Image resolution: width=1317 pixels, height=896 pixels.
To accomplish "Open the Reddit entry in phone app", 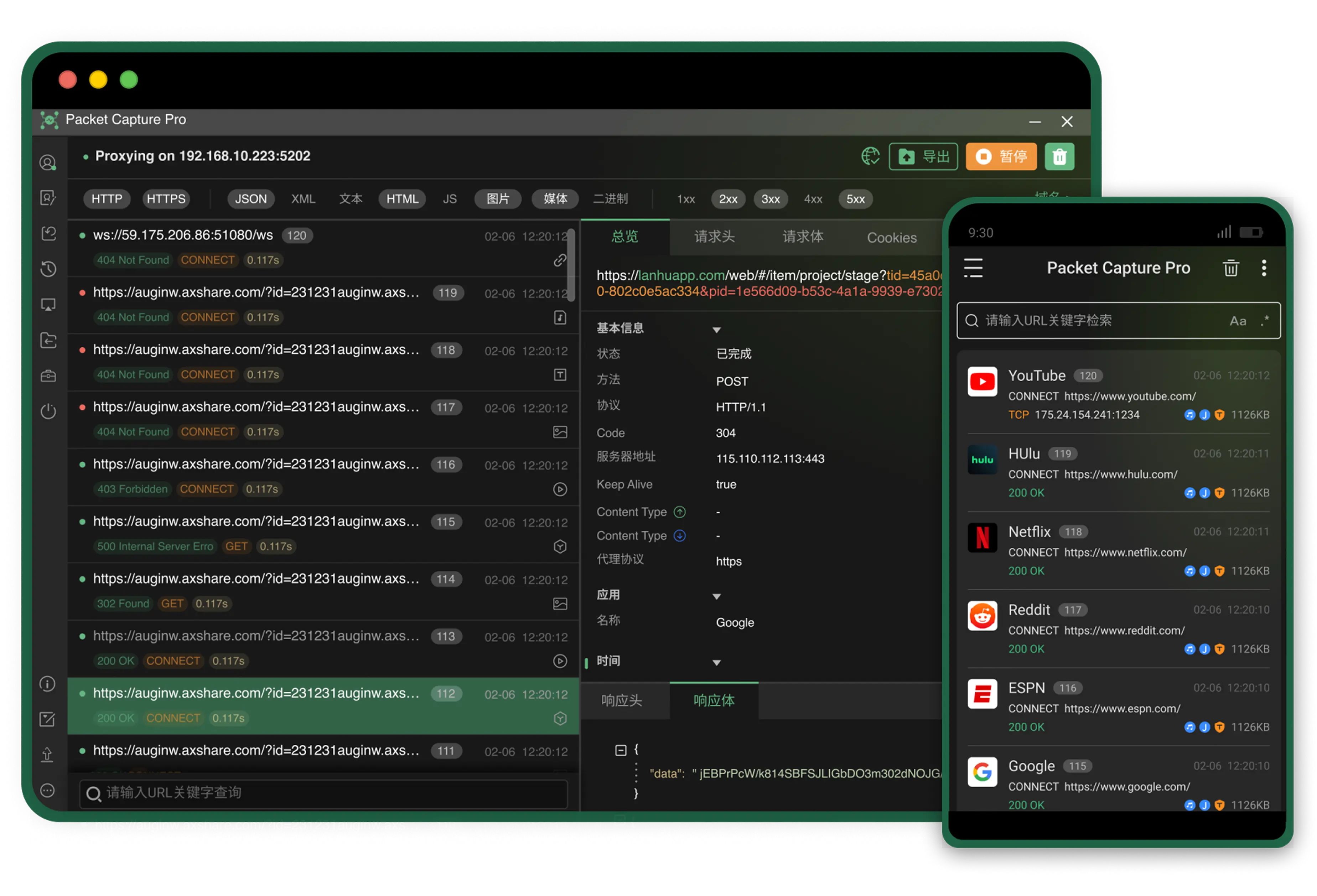I will click(x=1118, y=629).
